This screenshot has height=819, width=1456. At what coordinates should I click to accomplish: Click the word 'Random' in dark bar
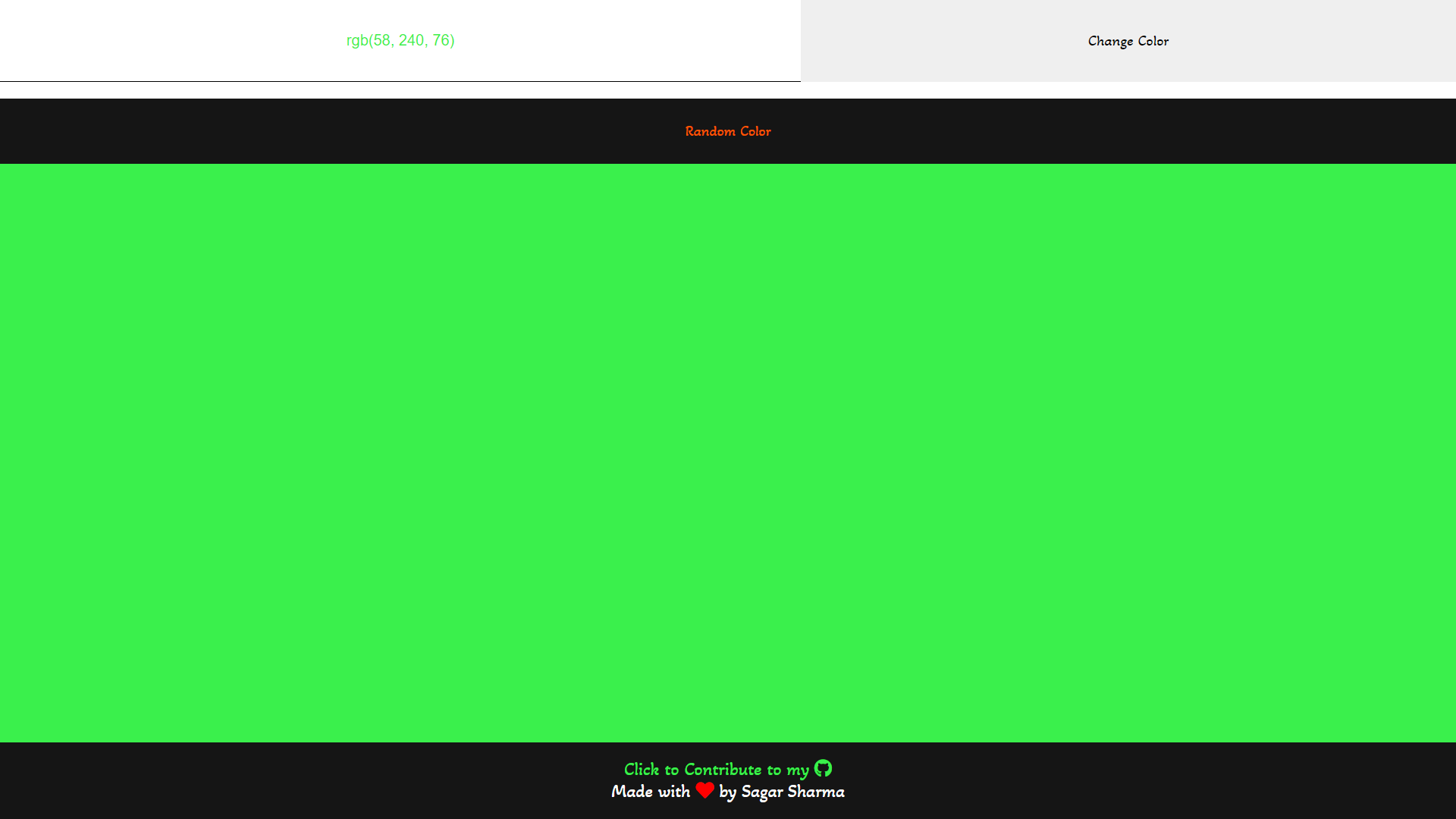711,131
